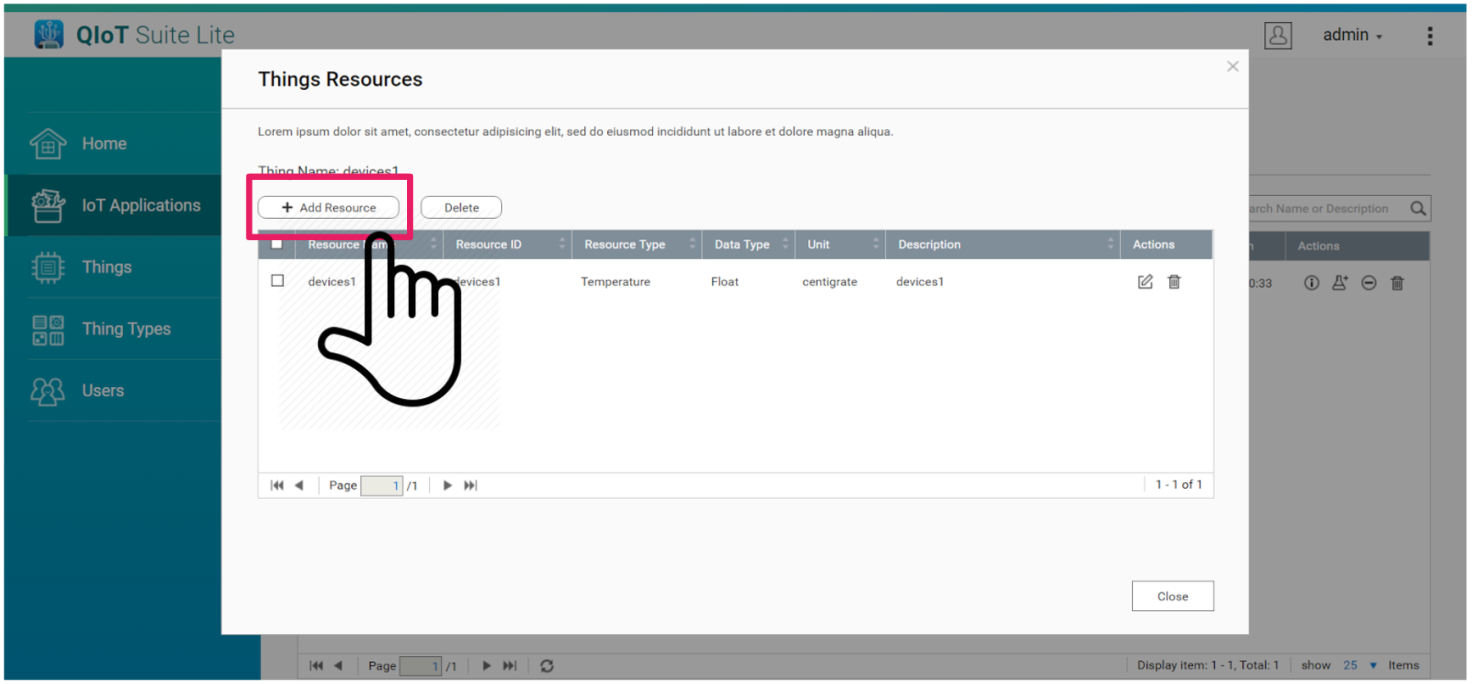The height and width of the screenshot is (684, 1472).
Task: Toggle the select-all checkbox in table header
Action: coord(277,244)
